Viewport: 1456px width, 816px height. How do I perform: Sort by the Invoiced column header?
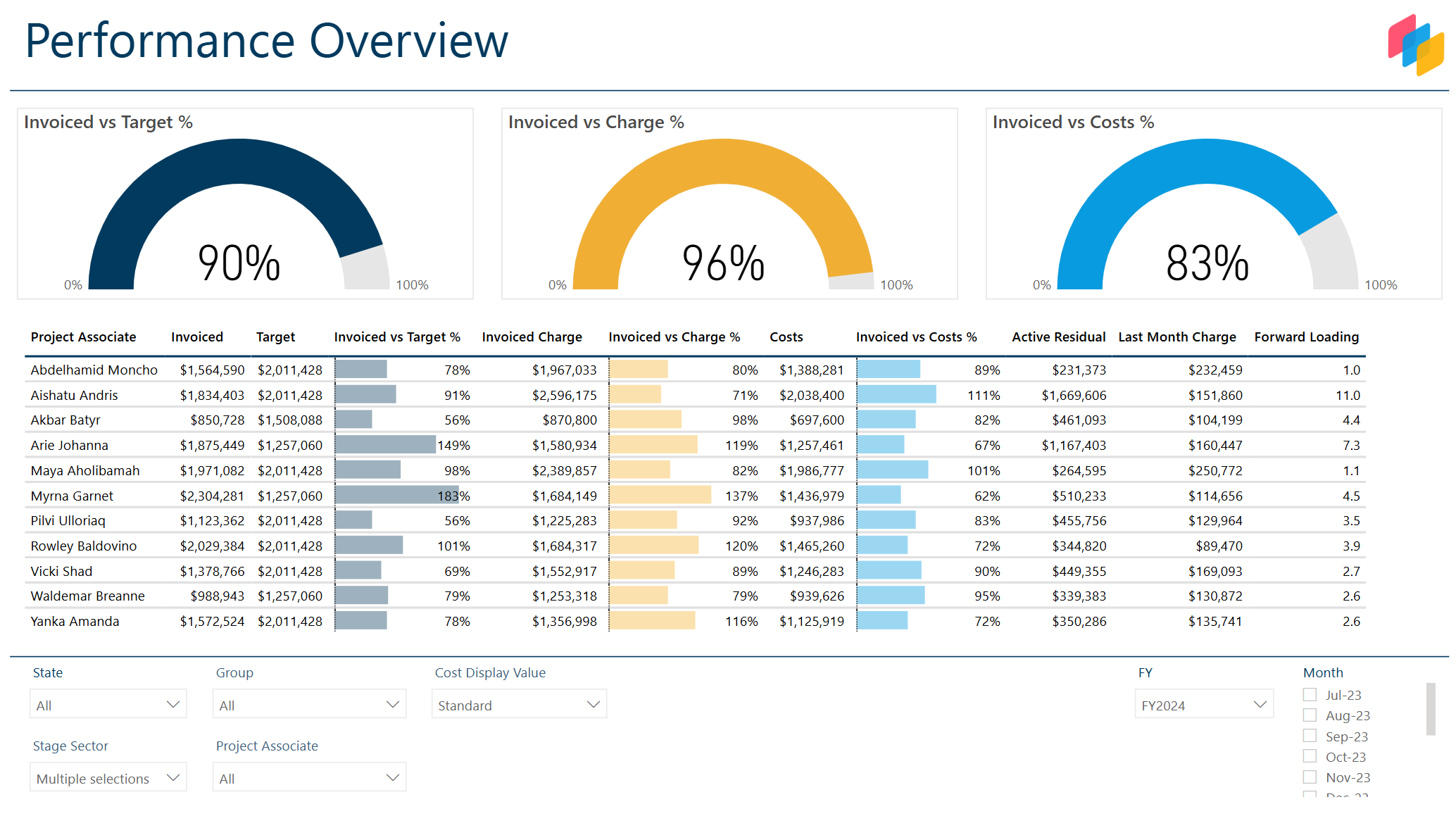coord(197,337)
